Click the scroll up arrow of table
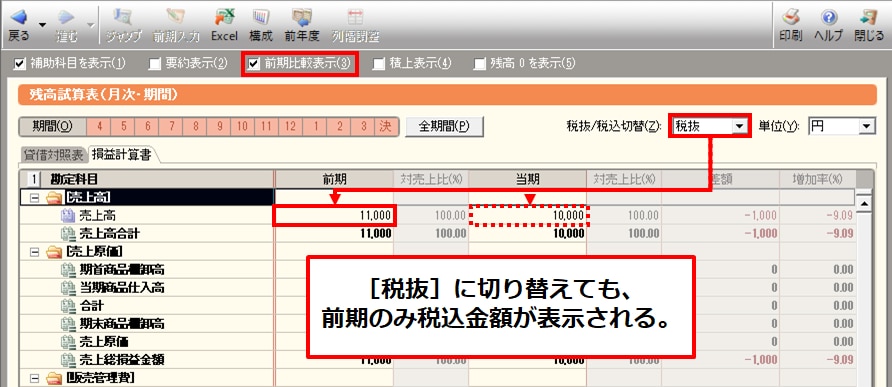 pyautogui.click(x=864, y=203)
